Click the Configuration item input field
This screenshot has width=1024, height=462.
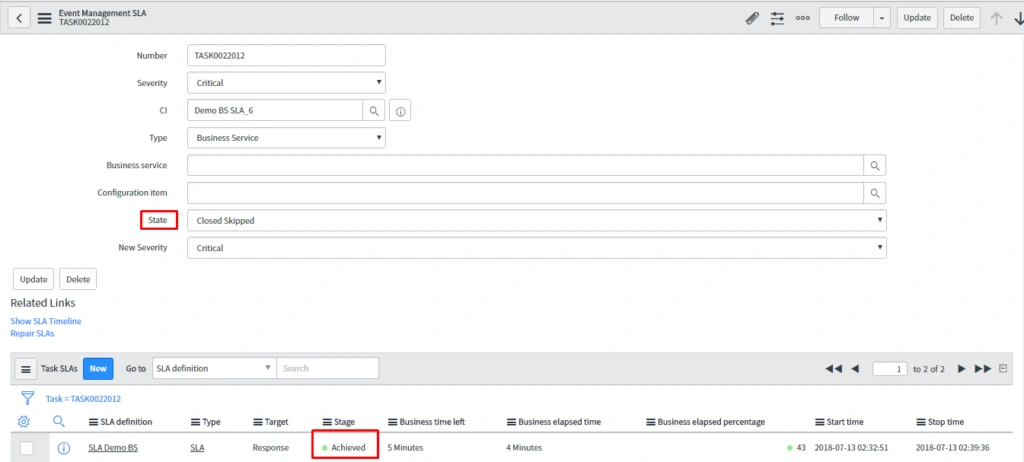click(526, 193)
